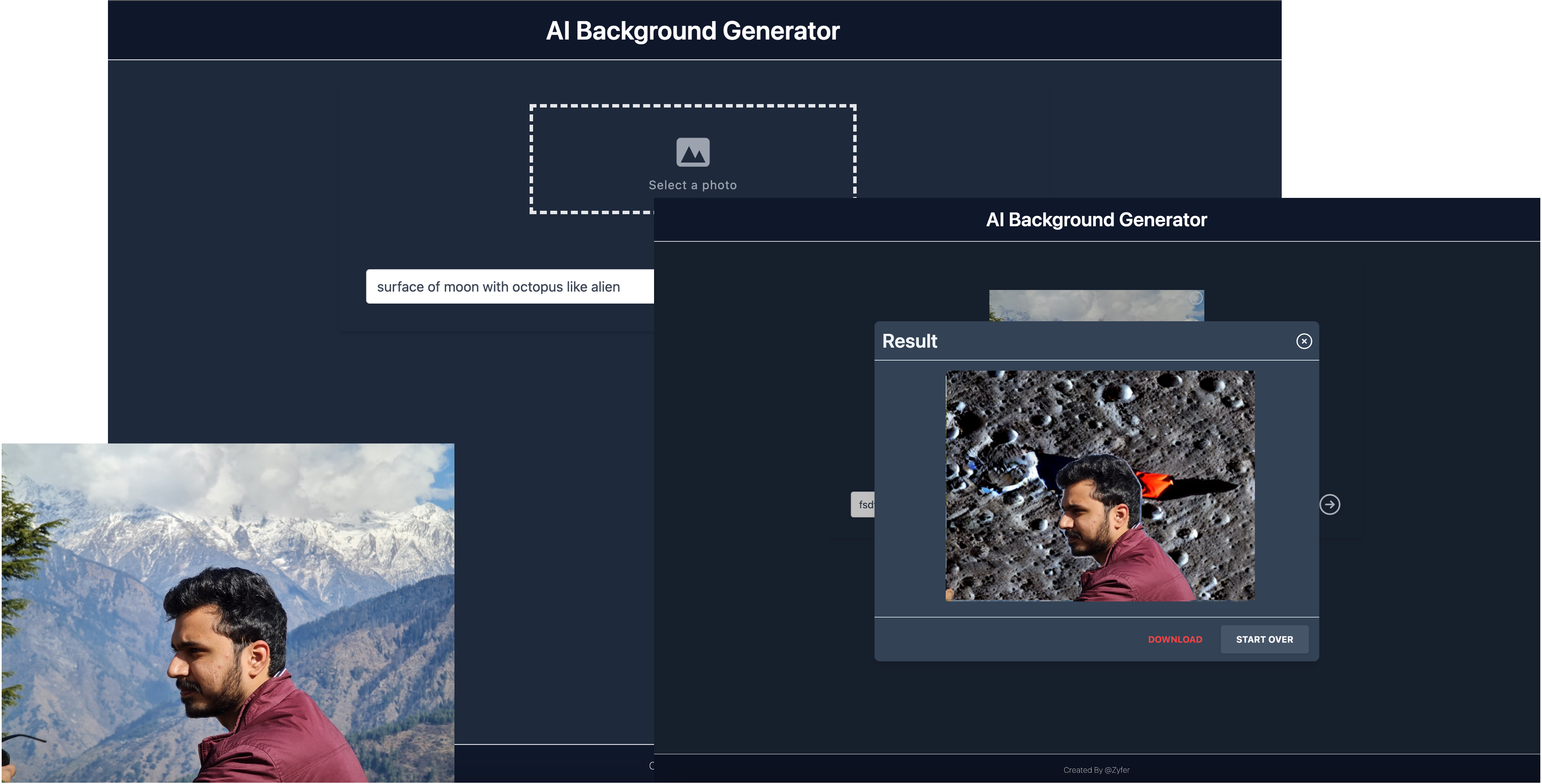The image size is (1542, 784).
Task: Dismiss the result window using its close icon
Action: [1303, 341]
